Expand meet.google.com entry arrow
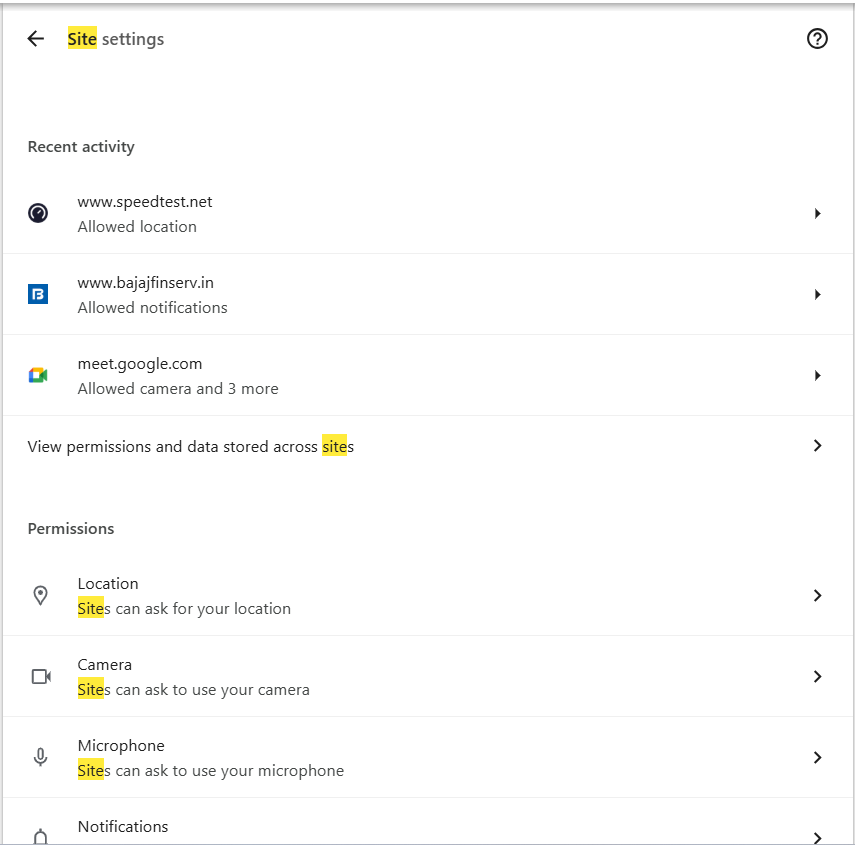 coord(817,375)
